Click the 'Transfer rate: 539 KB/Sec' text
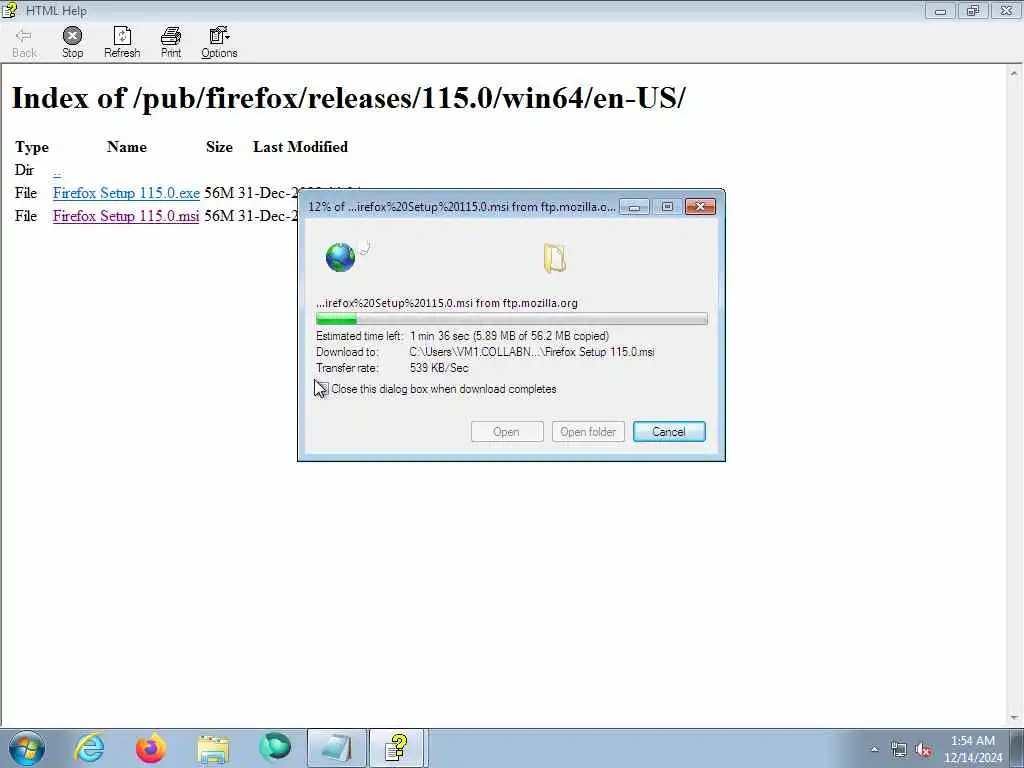The height and width of the screenshot is (768, 1024). 392,368
